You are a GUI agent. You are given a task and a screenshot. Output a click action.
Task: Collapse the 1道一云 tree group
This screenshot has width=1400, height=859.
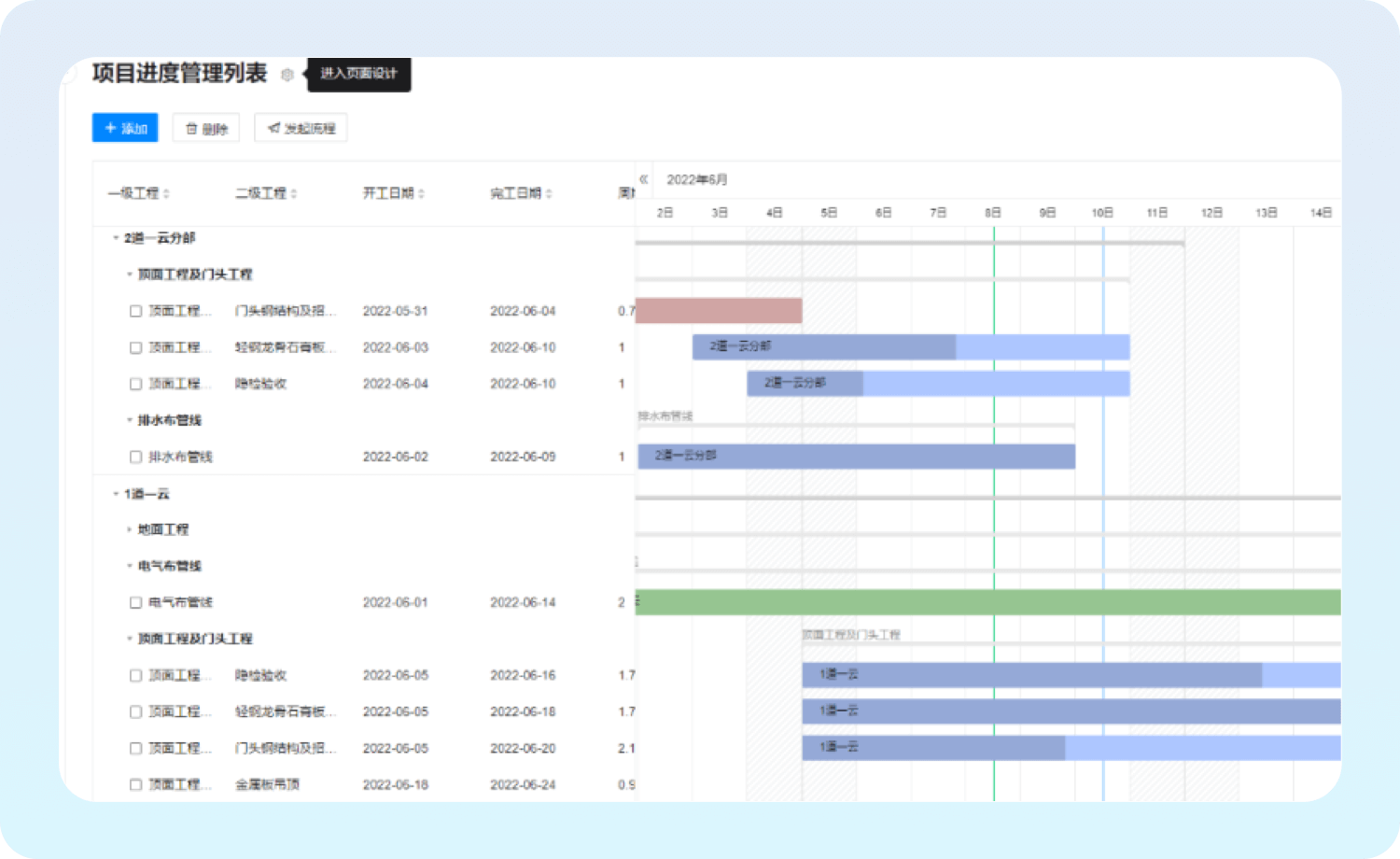116,493
